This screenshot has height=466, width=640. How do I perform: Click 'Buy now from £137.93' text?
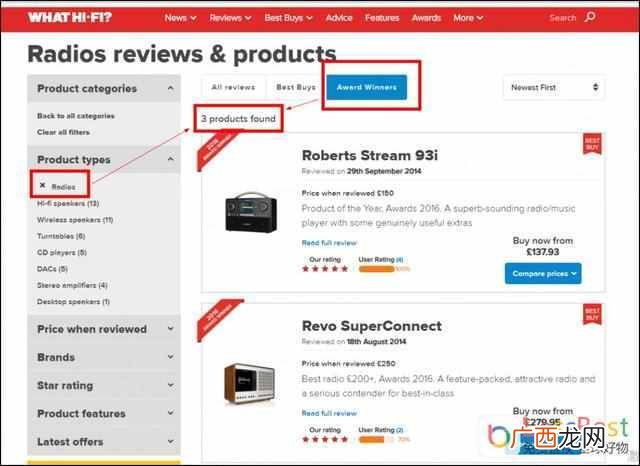point(542,246)
